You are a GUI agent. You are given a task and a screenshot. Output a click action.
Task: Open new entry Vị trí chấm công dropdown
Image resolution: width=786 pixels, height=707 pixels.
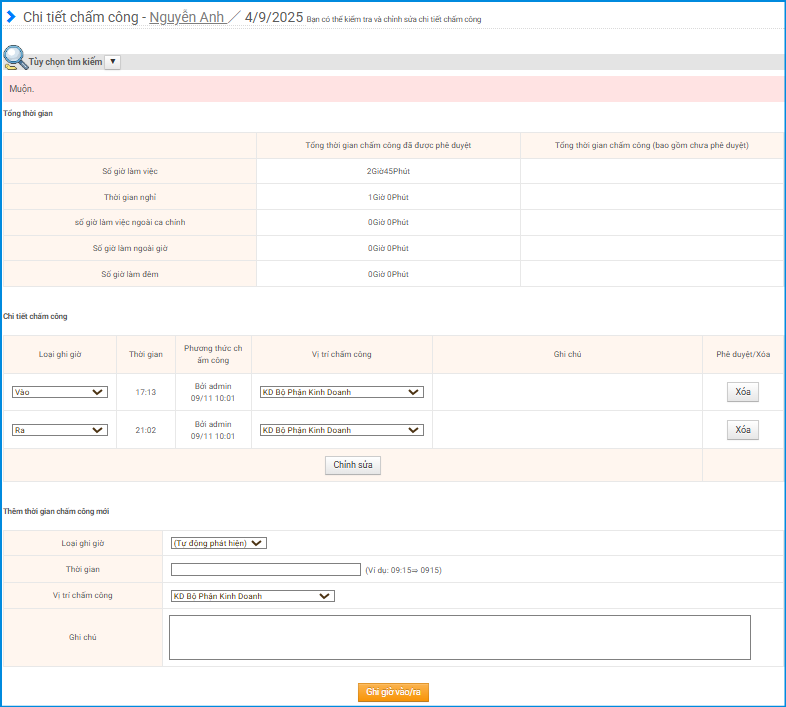pyautogui.click(x=252, y=596)
